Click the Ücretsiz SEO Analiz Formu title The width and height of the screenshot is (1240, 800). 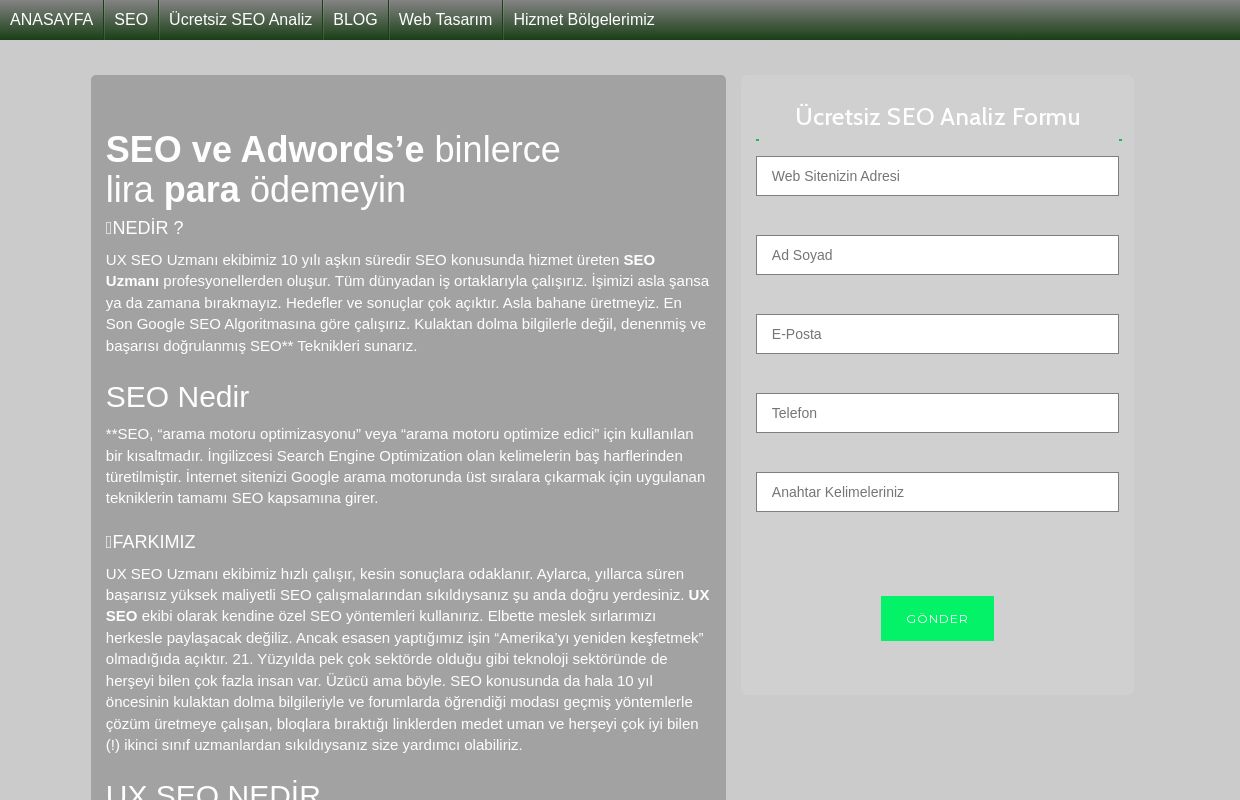pos(937,117)
